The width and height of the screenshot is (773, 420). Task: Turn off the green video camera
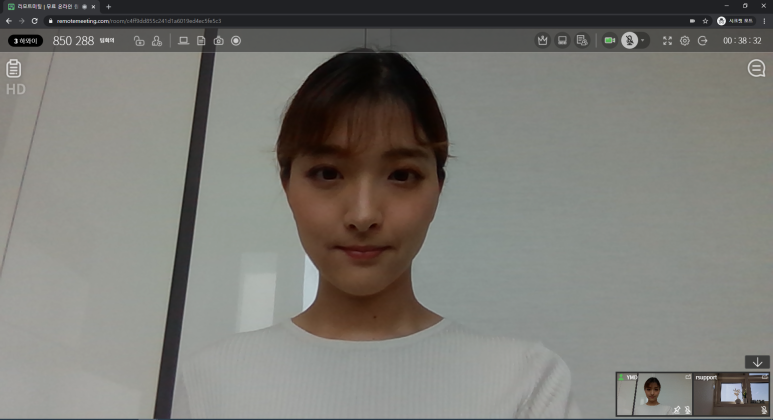tap(610, 40)
